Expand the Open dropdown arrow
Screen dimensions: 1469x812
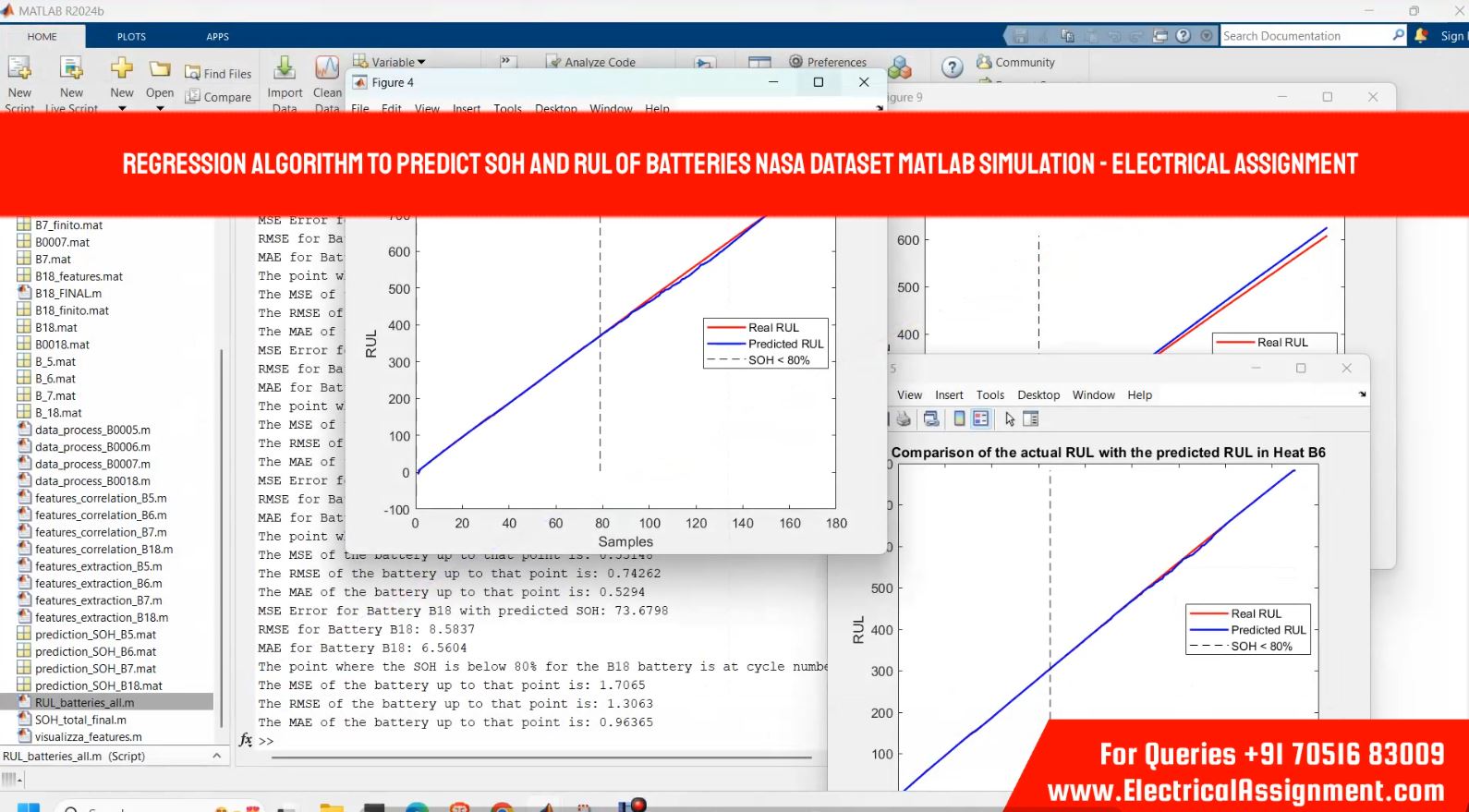160,108
